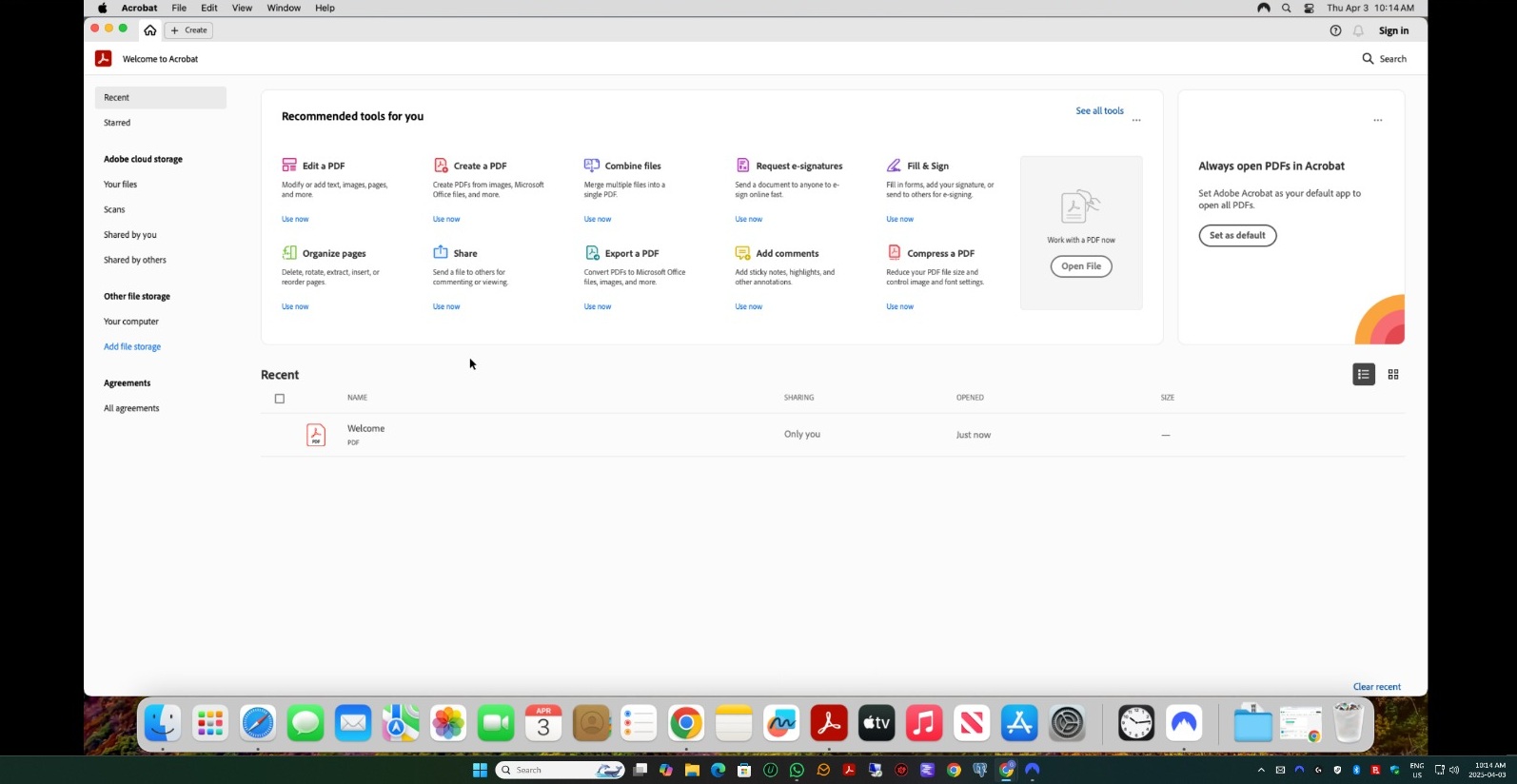Open System Settings gear in Dock
The image size is (1517, 784).
click(x=1067, y=723)
